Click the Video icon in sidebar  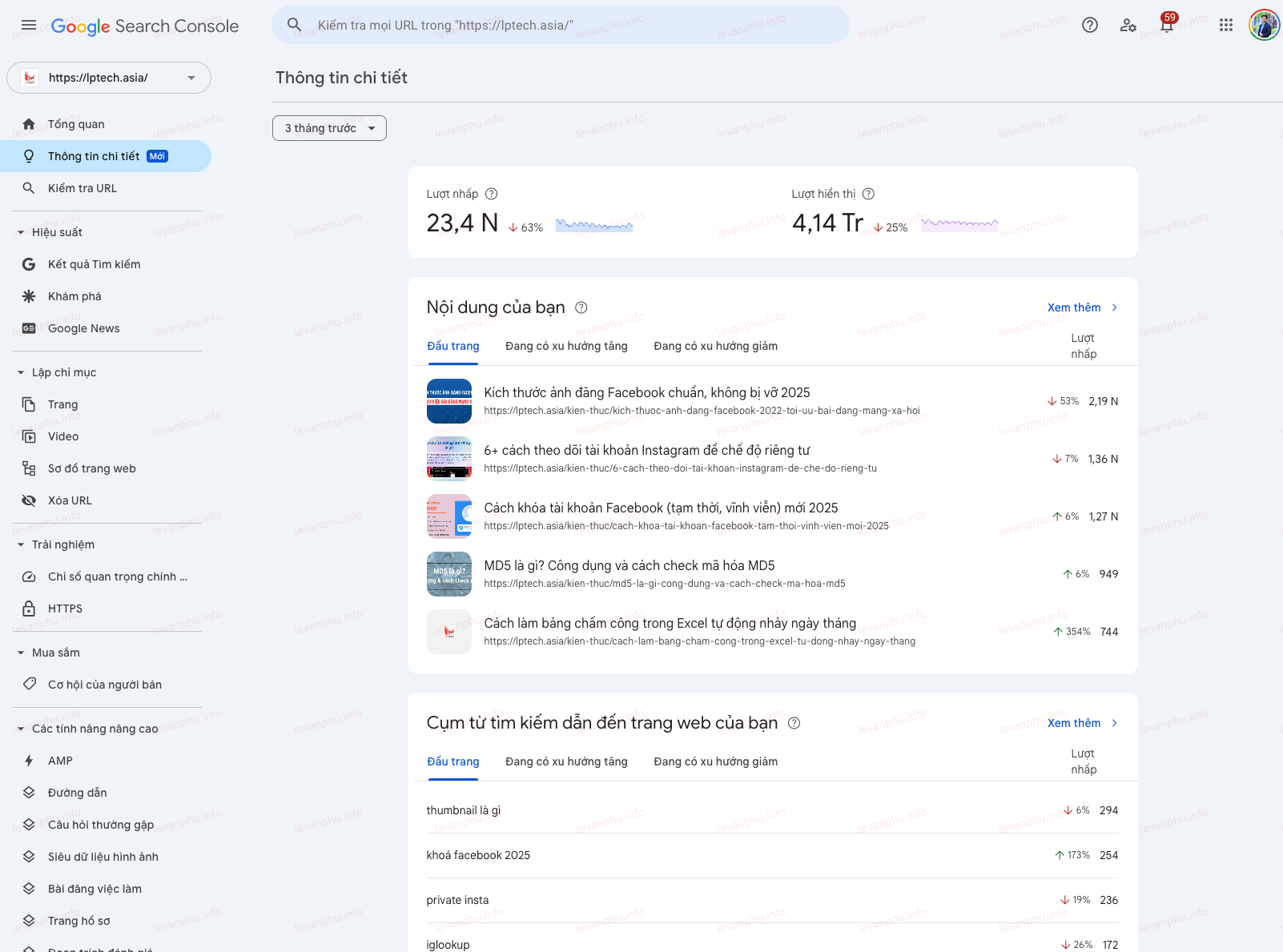(x=29, y=436)
